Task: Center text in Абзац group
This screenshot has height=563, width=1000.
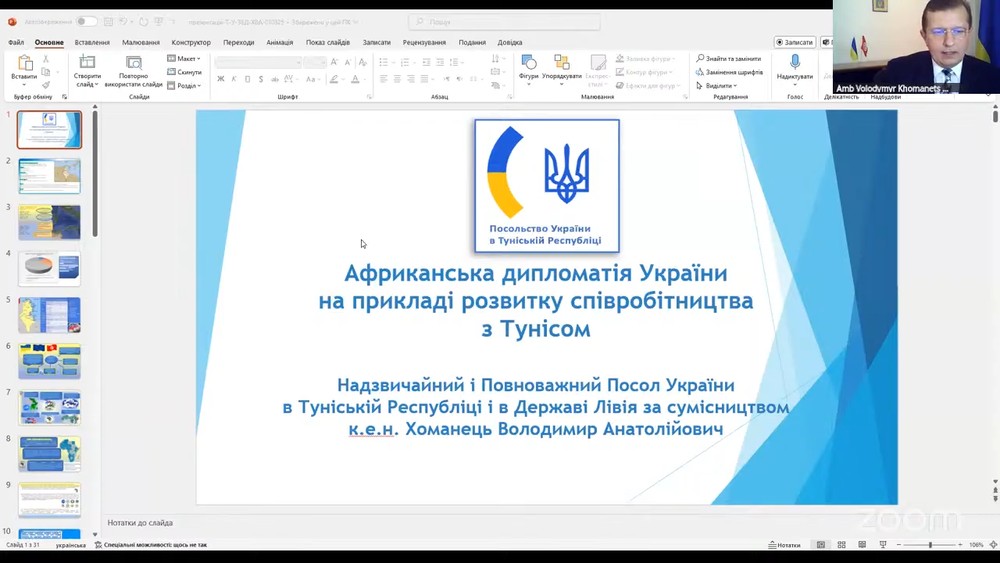Action: pos(397,79)
